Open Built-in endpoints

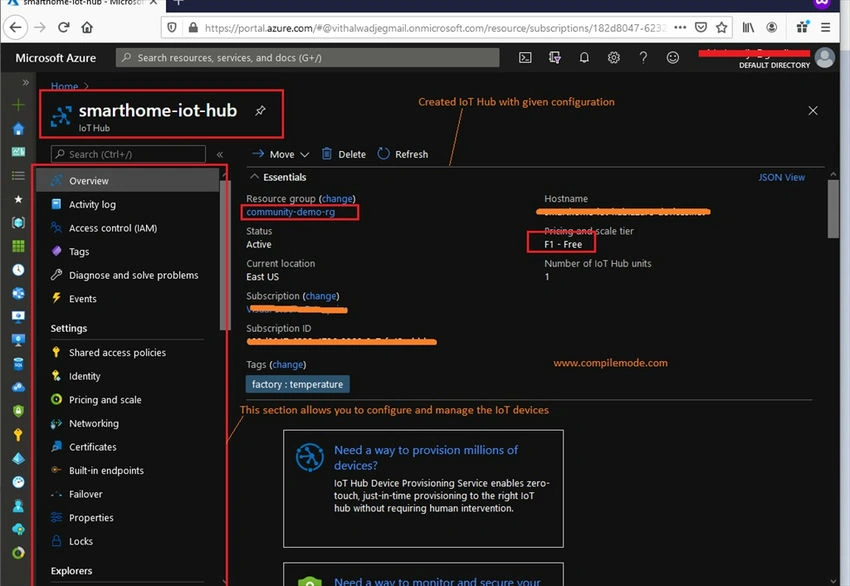[106, 471]
